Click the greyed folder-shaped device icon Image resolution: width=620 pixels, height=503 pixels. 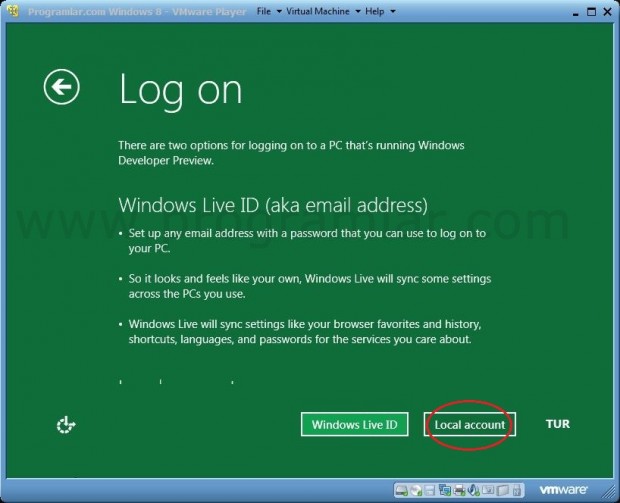tap(503, 490)
